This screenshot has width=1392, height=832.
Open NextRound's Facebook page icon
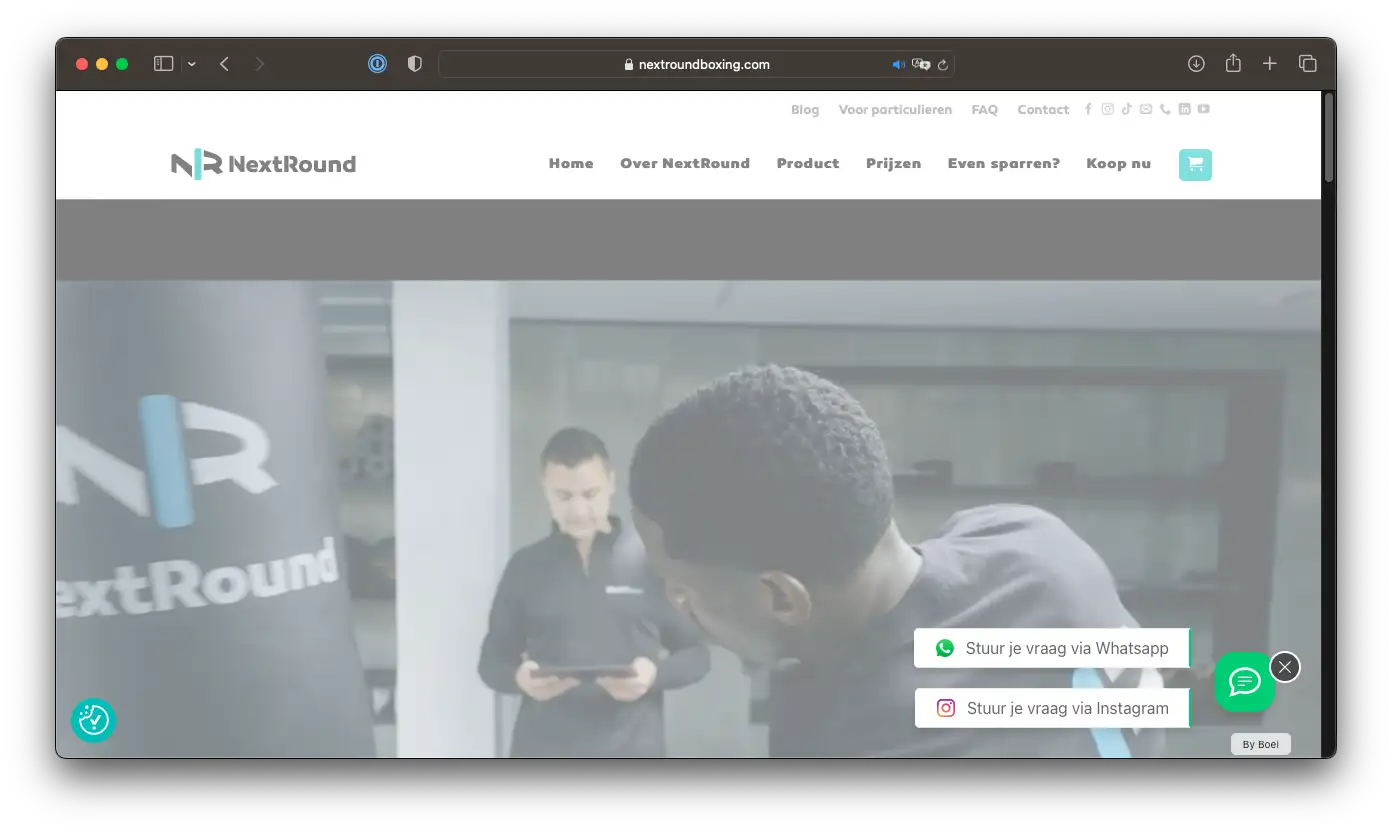pyautogui.click(x=1088, y=109)
